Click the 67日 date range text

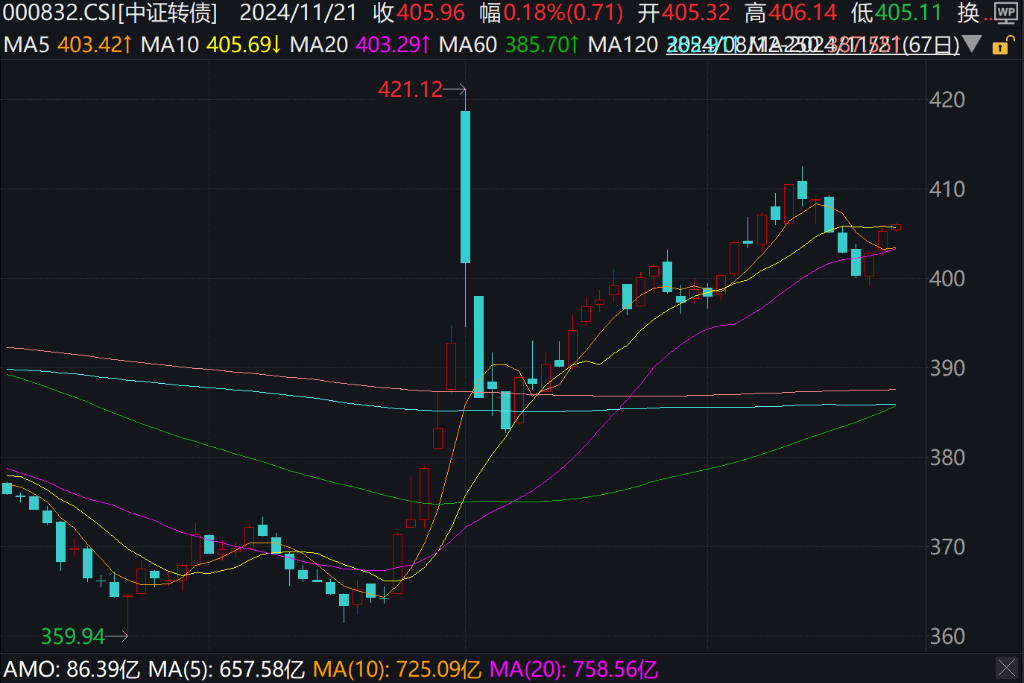pos(938,45)
